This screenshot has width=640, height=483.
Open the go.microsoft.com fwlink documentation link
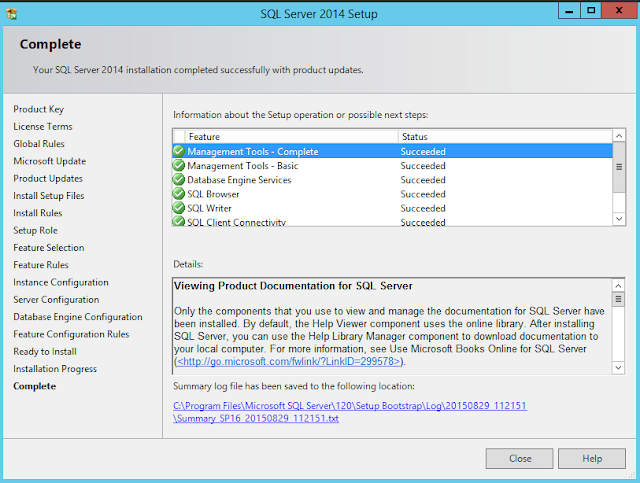(289, 361)
